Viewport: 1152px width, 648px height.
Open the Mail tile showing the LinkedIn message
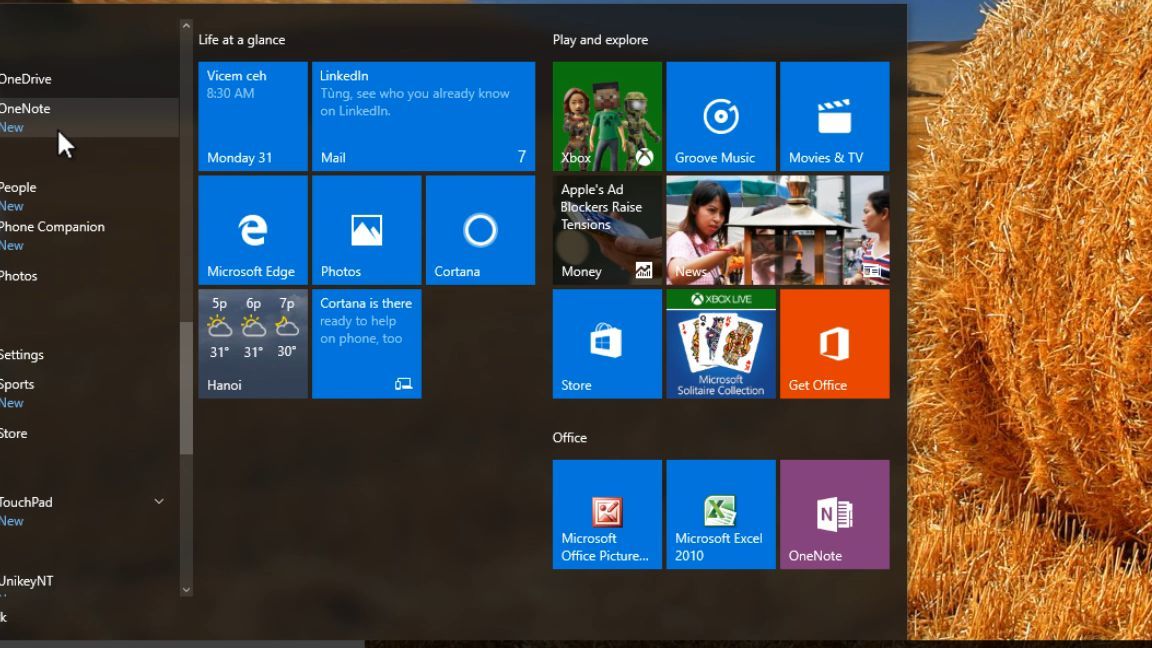tap(424, 116)
